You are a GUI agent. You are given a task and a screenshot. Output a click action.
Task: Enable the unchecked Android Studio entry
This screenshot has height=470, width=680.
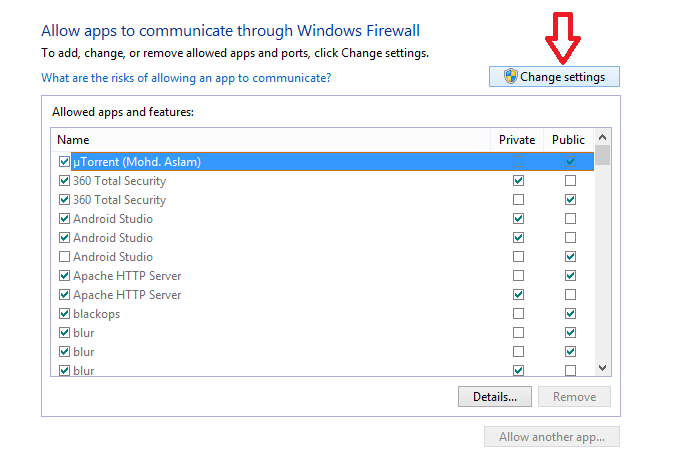[65, 257]
